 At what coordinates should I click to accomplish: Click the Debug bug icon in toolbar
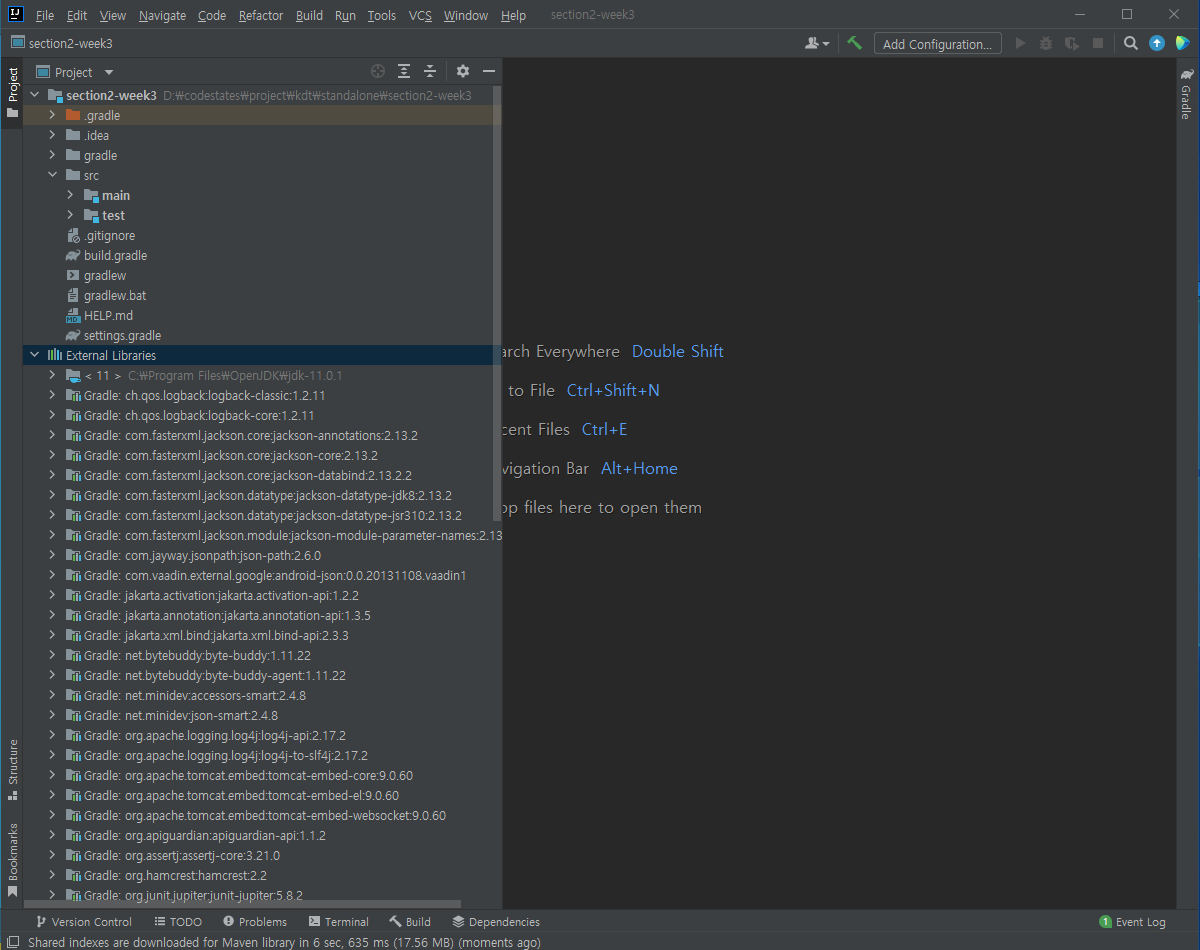click(1046, 43)
